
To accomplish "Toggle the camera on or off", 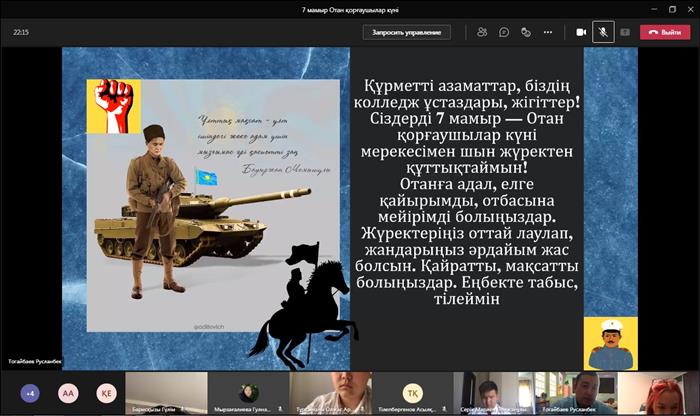I will 581,32.
